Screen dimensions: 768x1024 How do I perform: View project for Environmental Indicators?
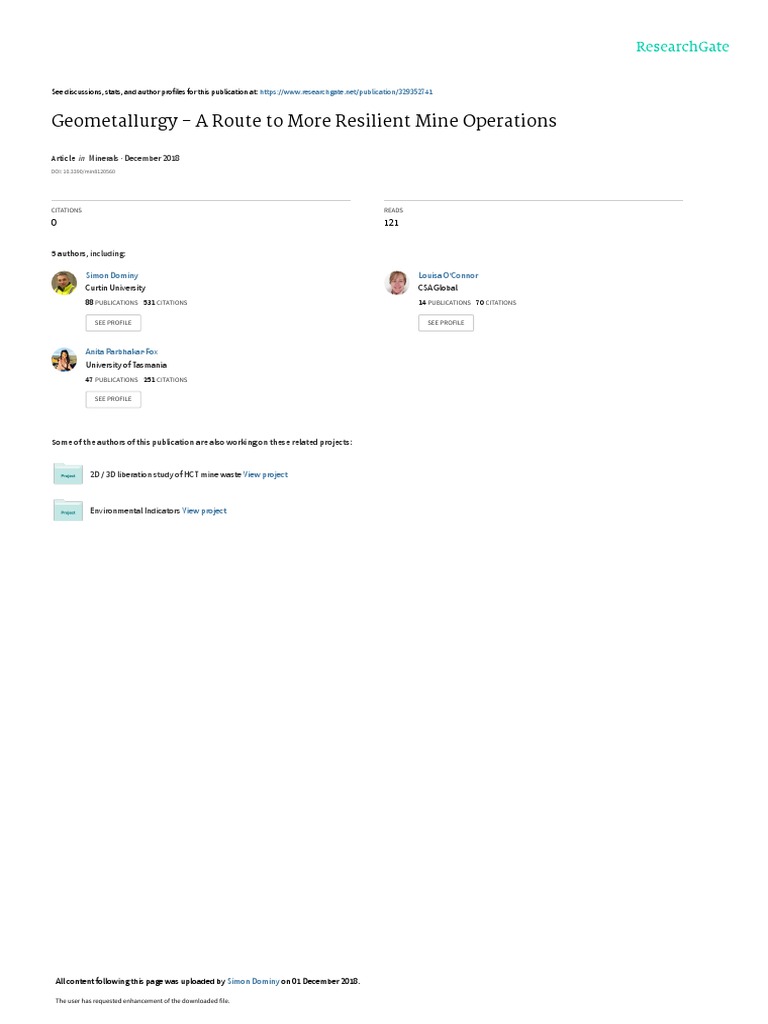pos(204,511)
